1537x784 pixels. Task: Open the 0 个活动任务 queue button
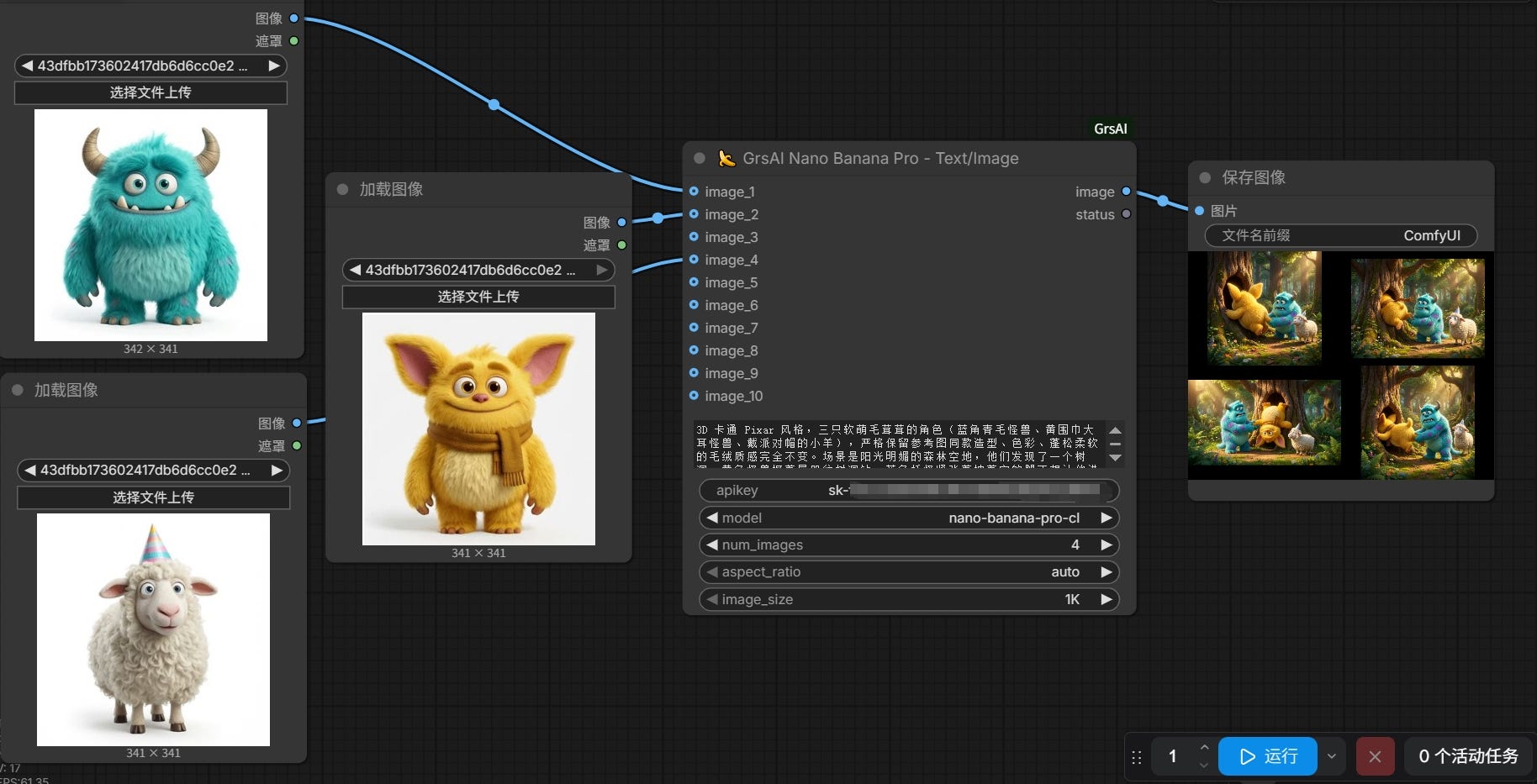pos(1468,756)
